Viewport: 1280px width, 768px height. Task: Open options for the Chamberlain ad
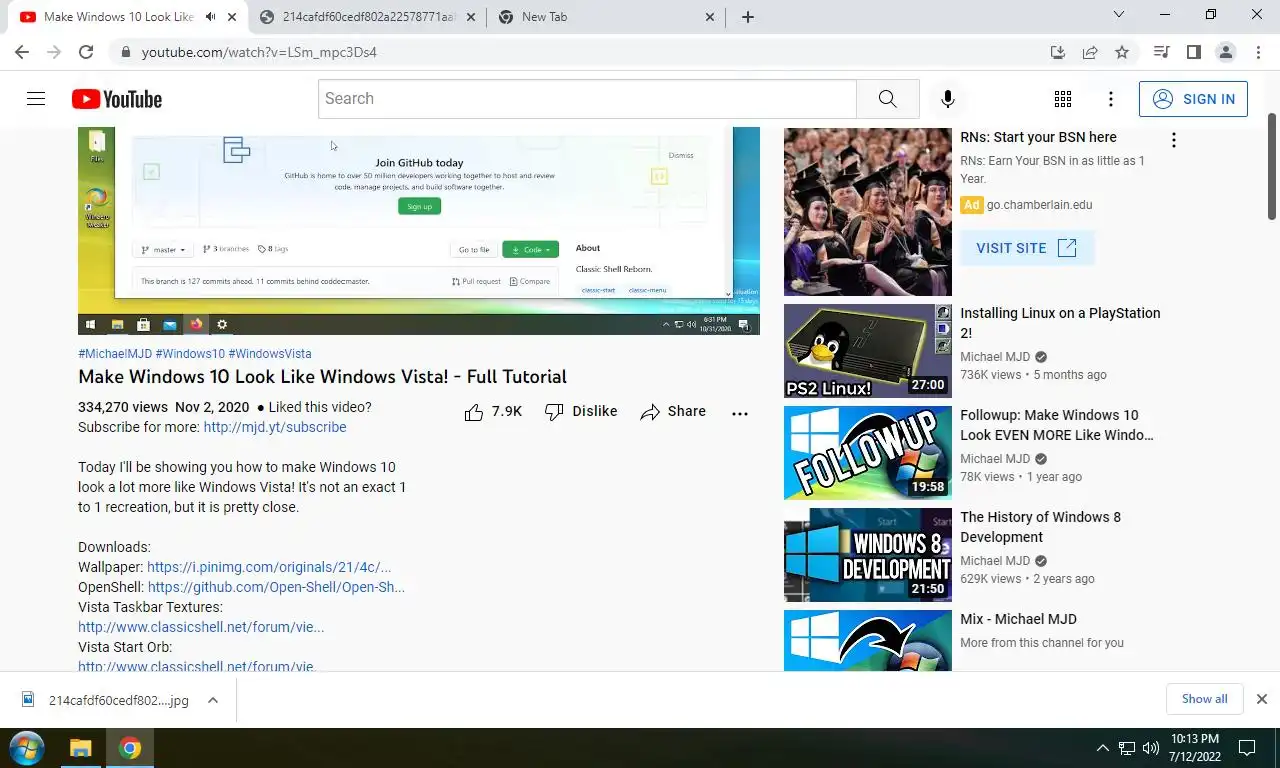(x=1174, y=140)
